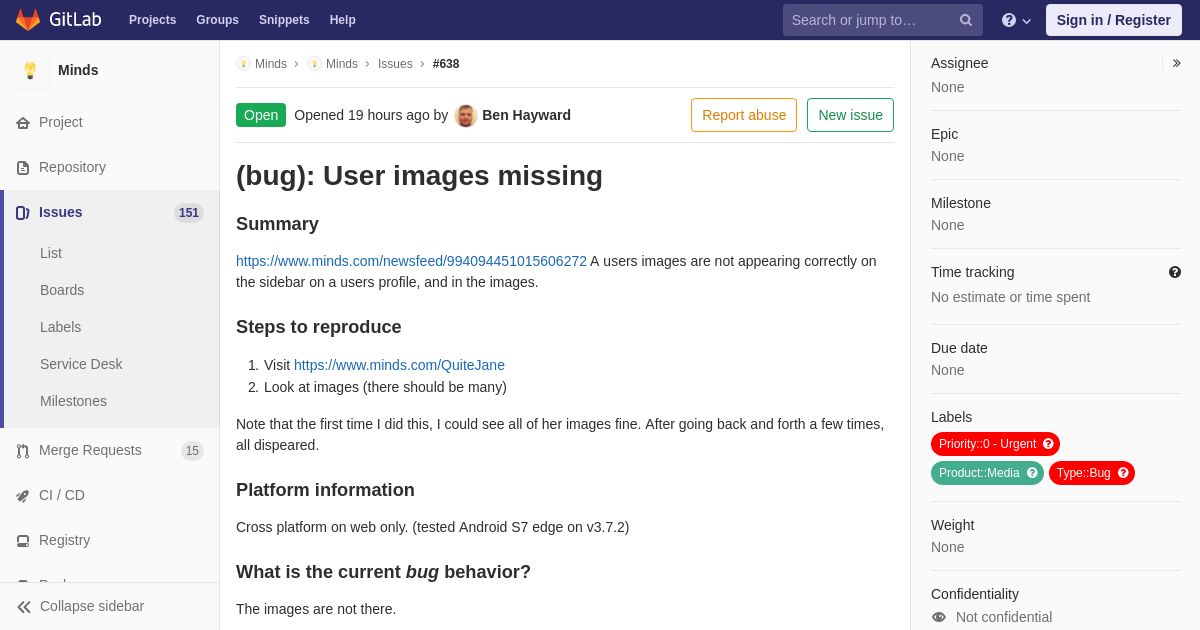
Task: Open the issues List in sidebar
Action: (51, 253)
